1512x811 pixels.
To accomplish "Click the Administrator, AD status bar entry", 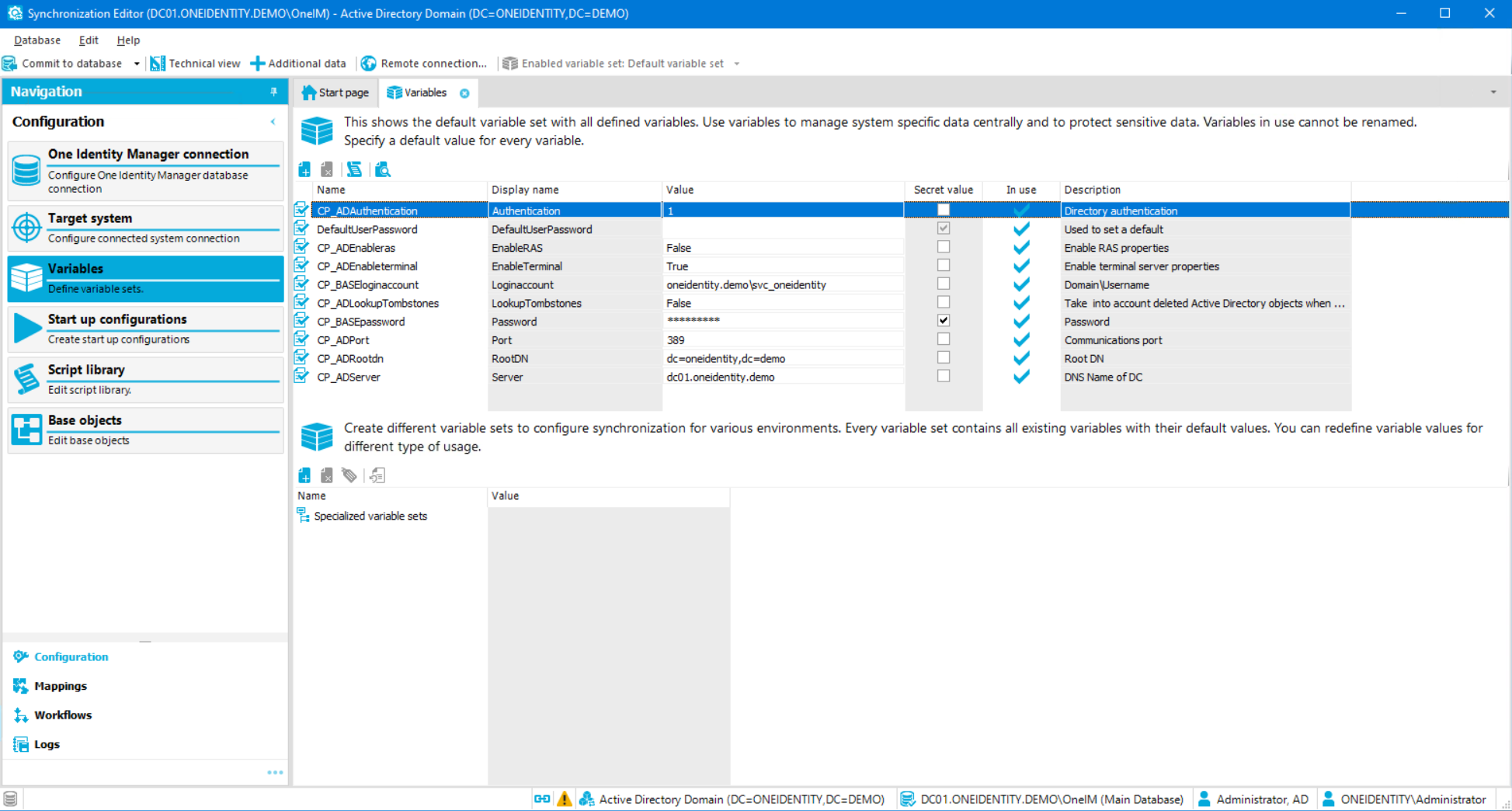I will coord(1253,799).
